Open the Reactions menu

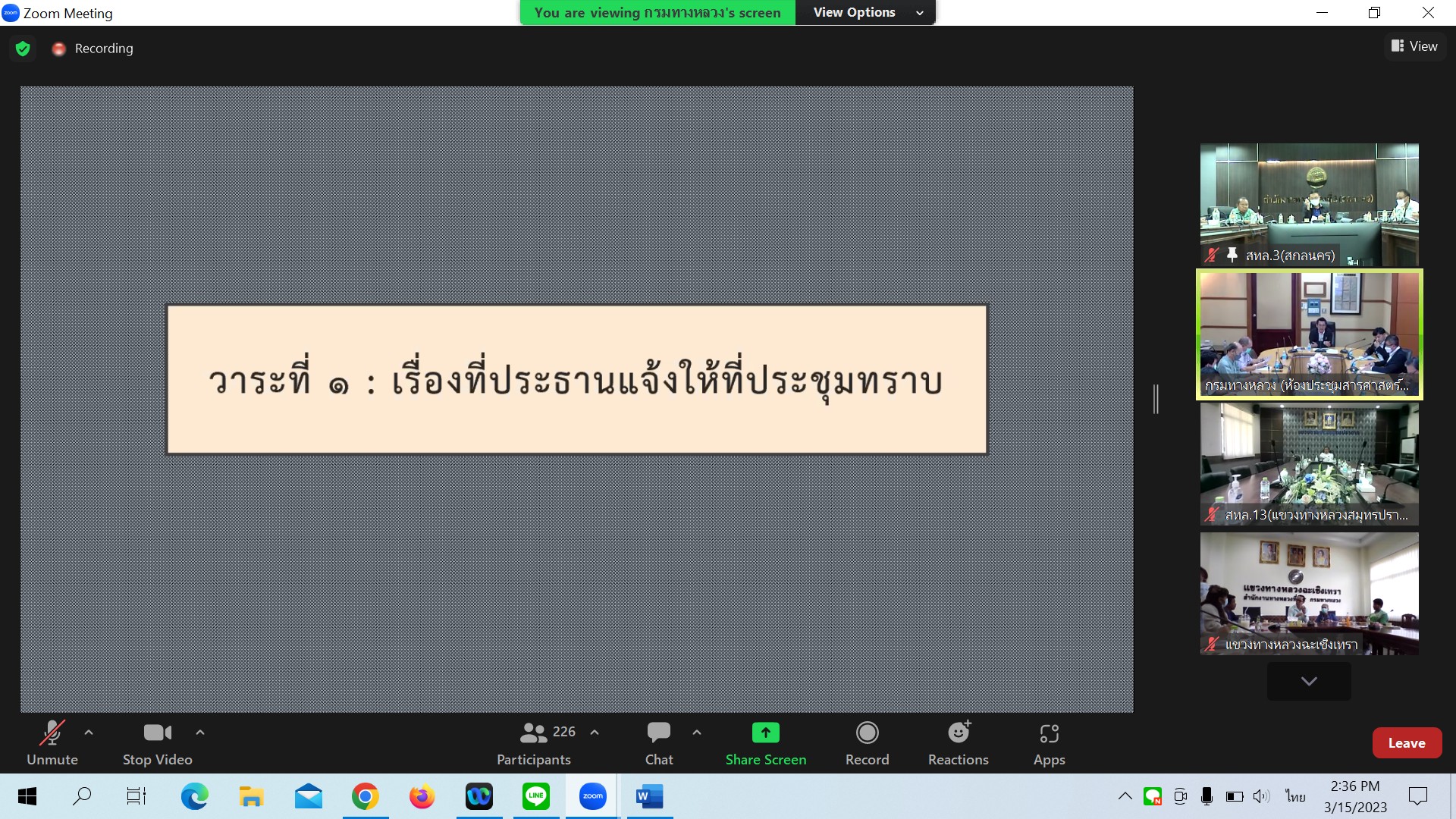point(958,743)
